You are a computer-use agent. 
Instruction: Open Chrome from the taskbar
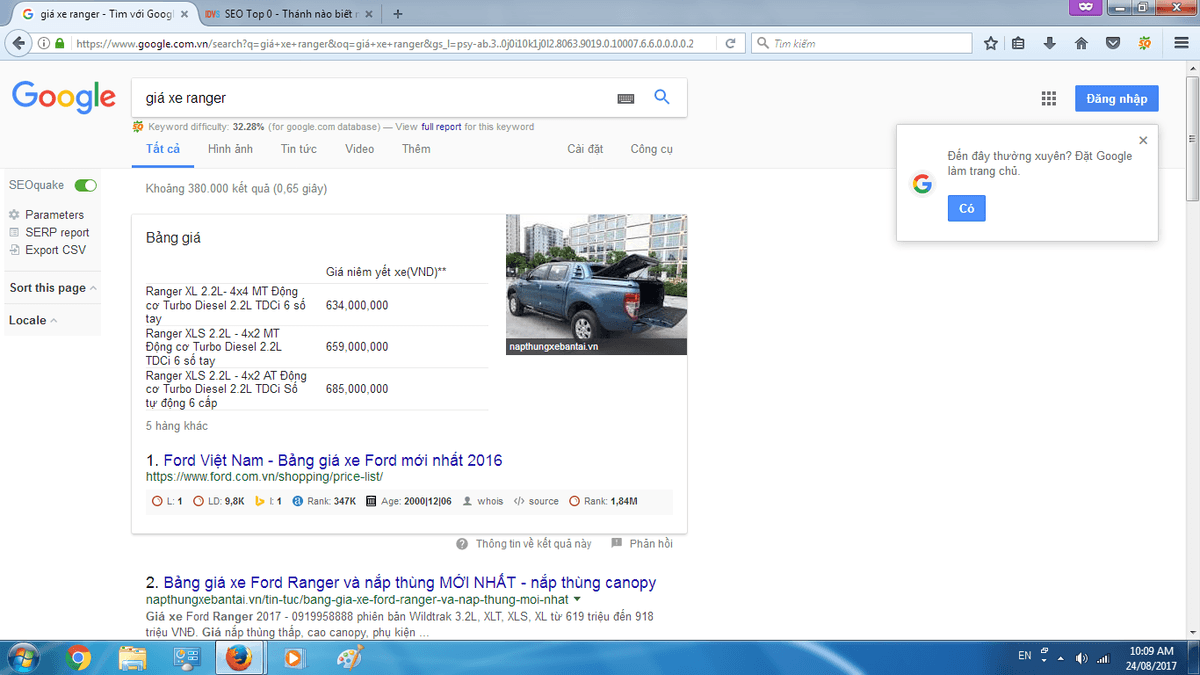point(79,658)
